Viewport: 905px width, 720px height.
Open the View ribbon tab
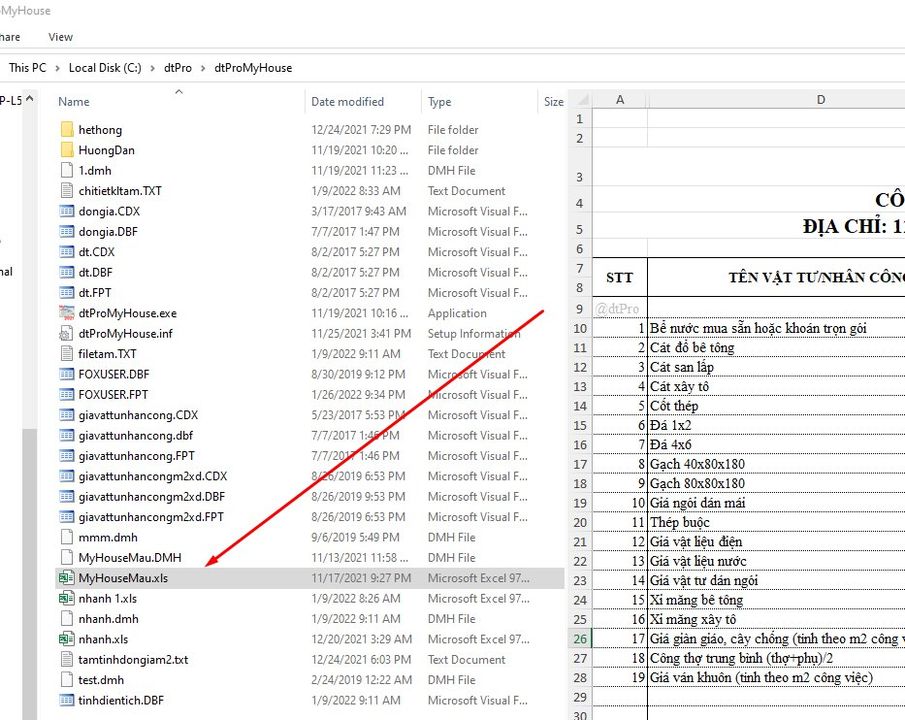[x=60, y=37]
